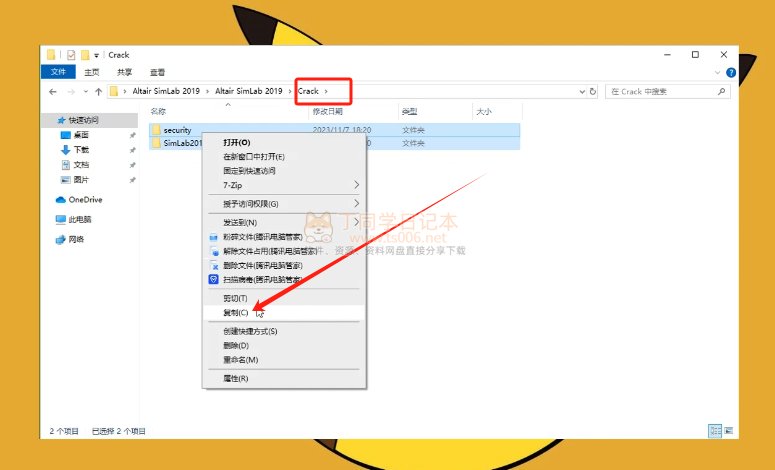Open 文档 in navigation pane
Screen dimensions: 775x470
82,165
